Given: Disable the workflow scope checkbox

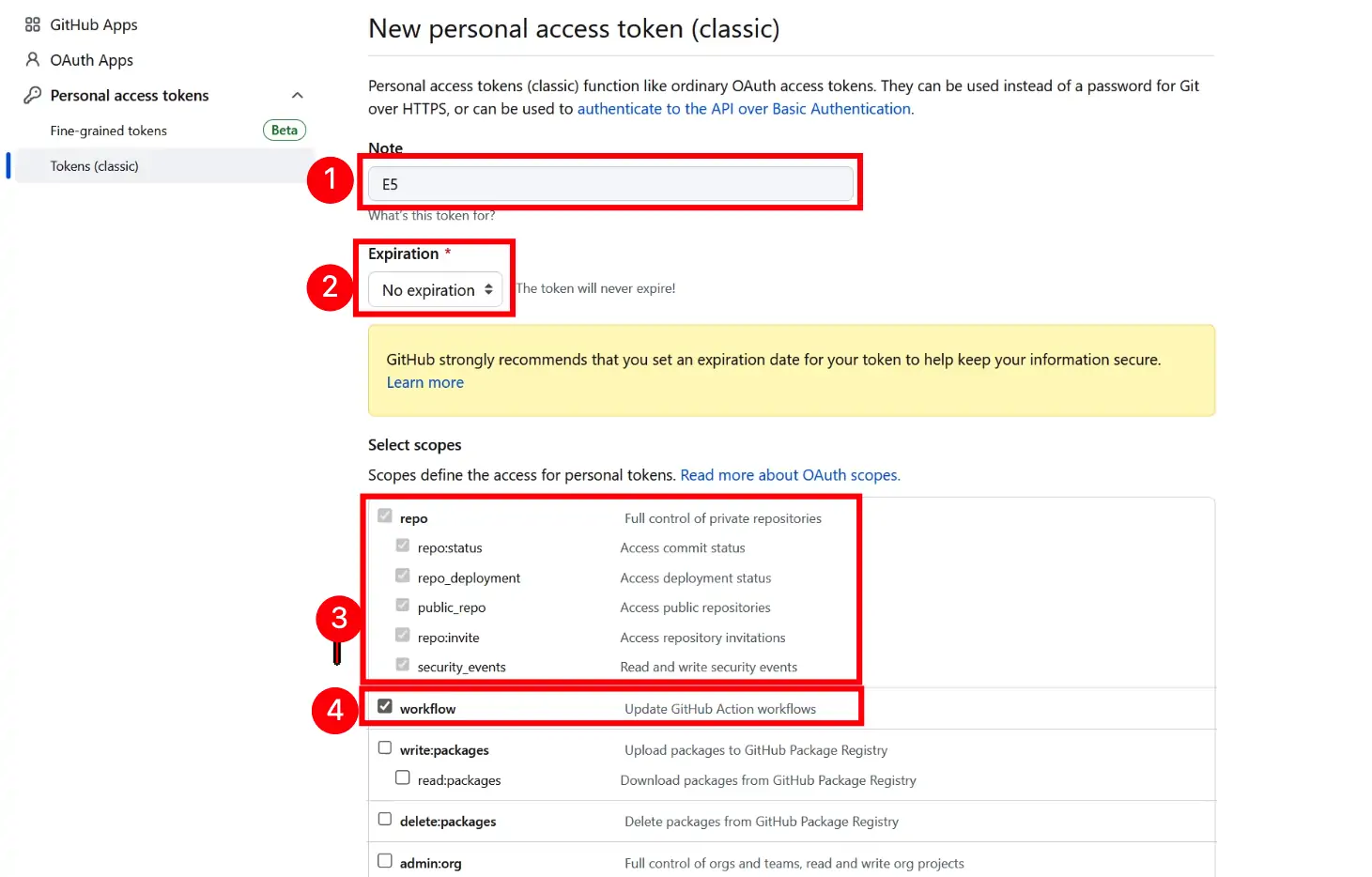Looking at the screenshot, I should coord(385,705).
